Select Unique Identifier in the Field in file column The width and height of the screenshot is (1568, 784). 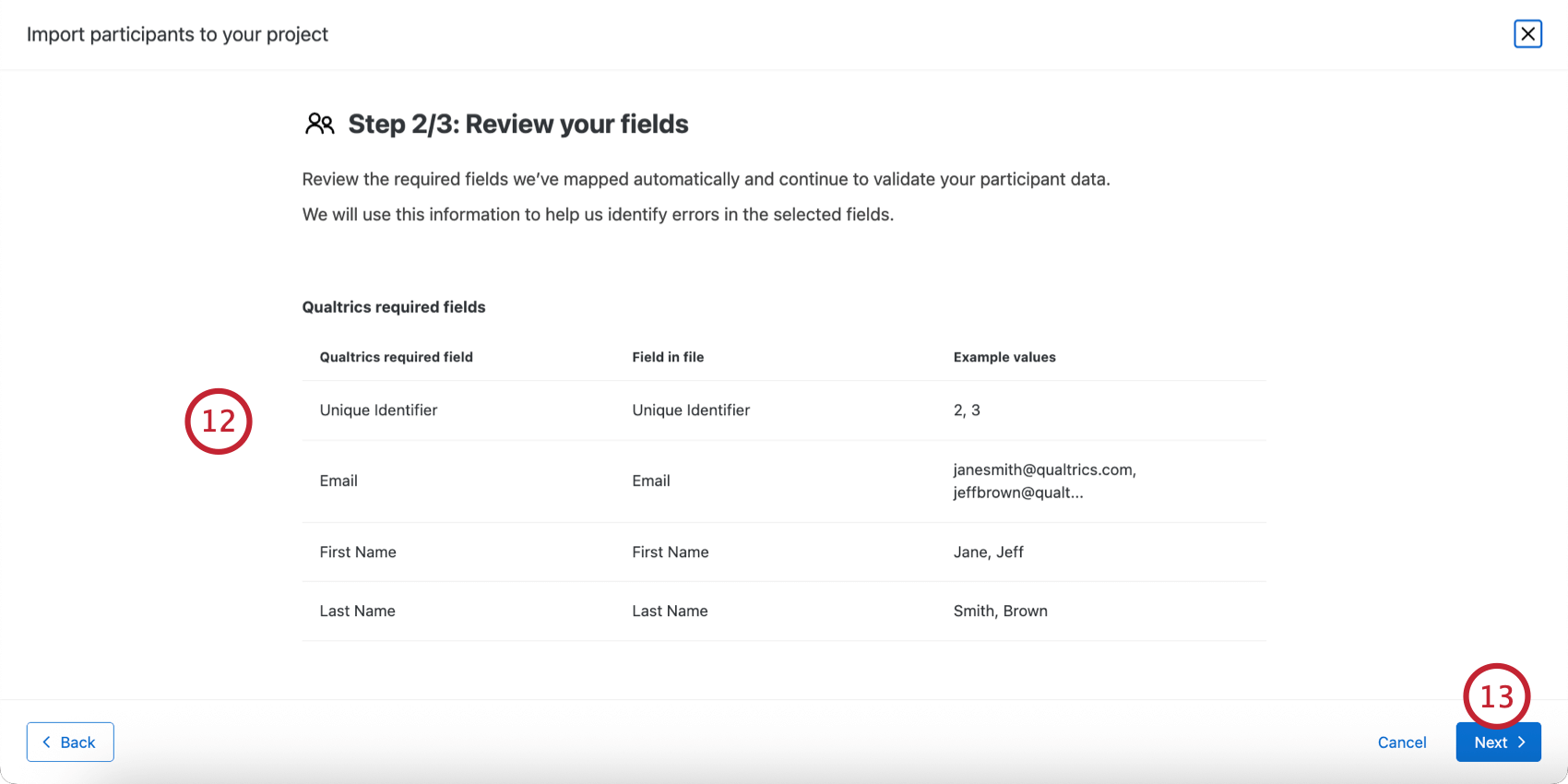[x=691, y=410]
